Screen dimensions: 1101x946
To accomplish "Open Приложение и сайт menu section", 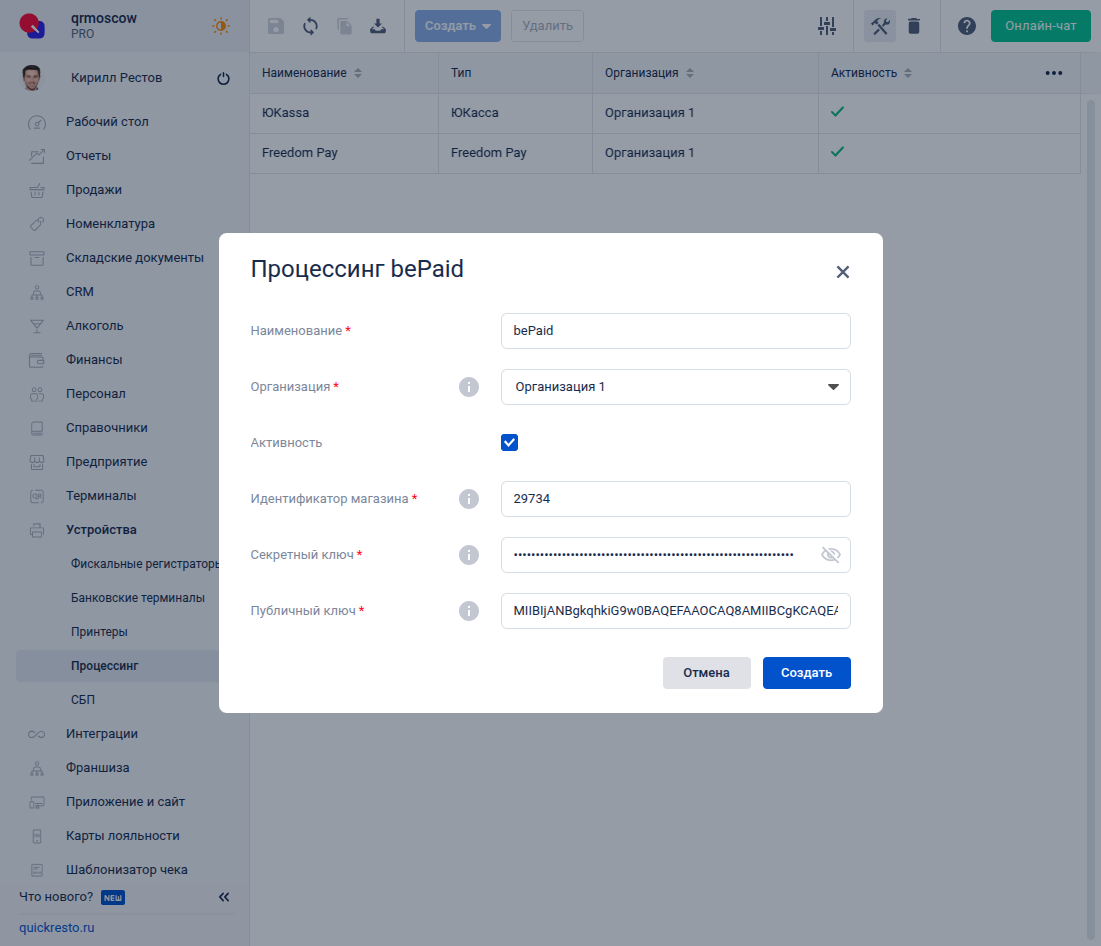I will [x=126, y=802].
